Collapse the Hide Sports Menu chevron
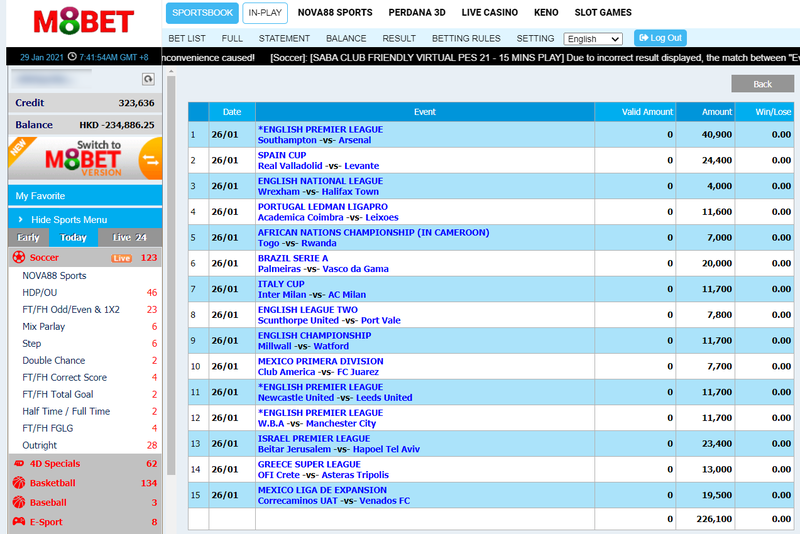The width and height of the screenshot is (800, 534). point(20,219)
